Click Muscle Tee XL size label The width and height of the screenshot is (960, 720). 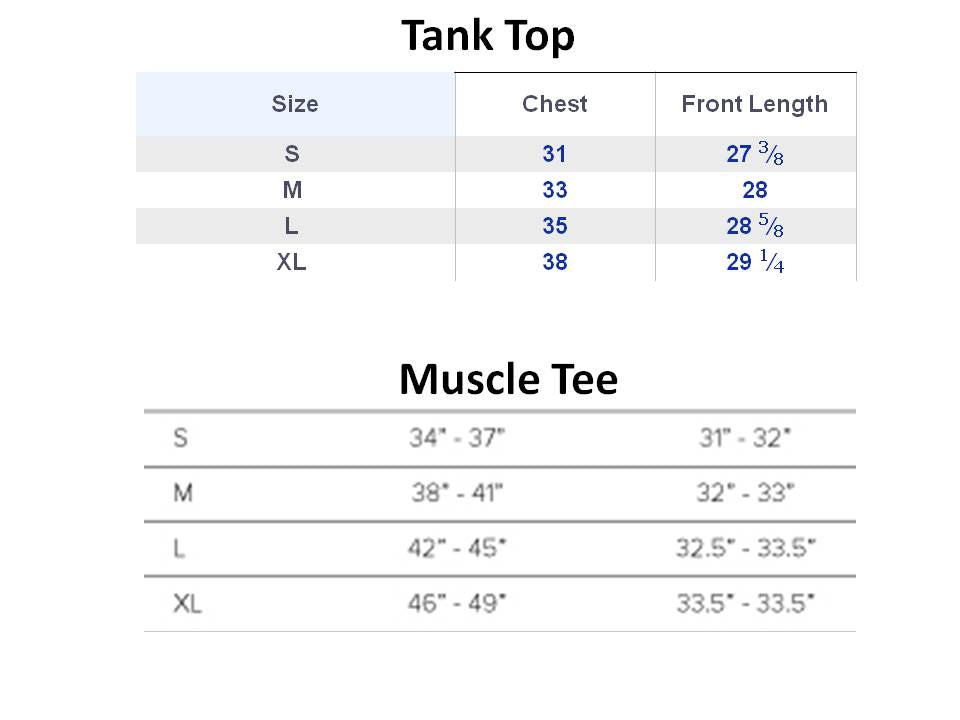point(187,604)
